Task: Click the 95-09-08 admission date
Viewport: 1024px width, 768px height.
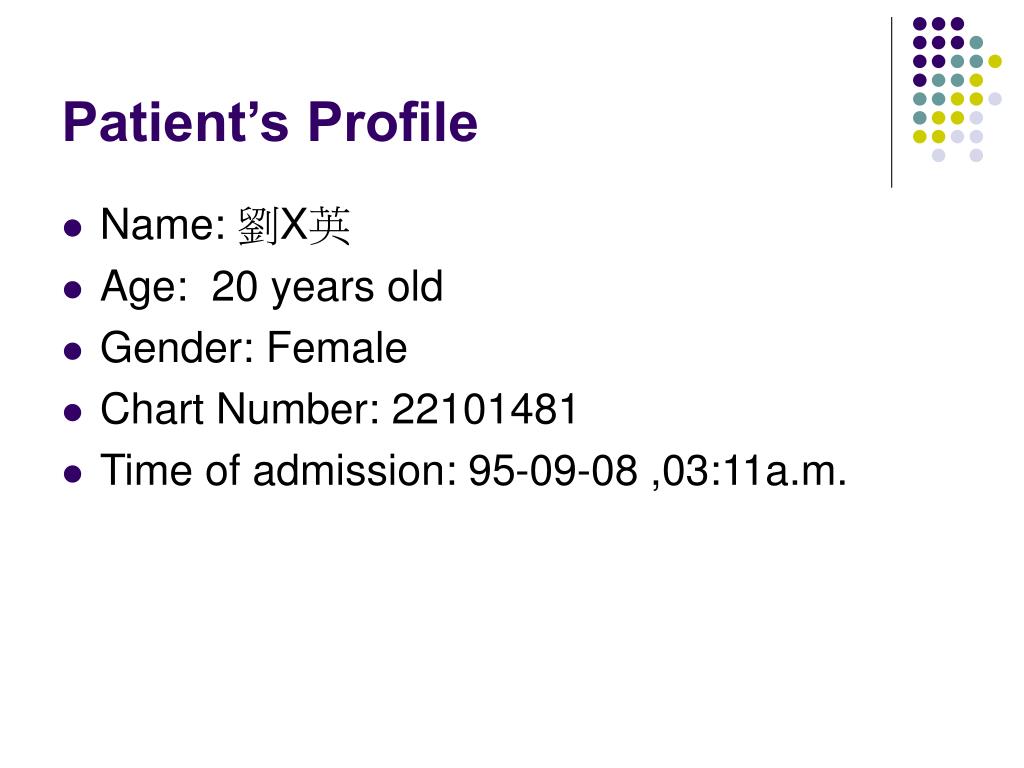Action: (552, 470)
